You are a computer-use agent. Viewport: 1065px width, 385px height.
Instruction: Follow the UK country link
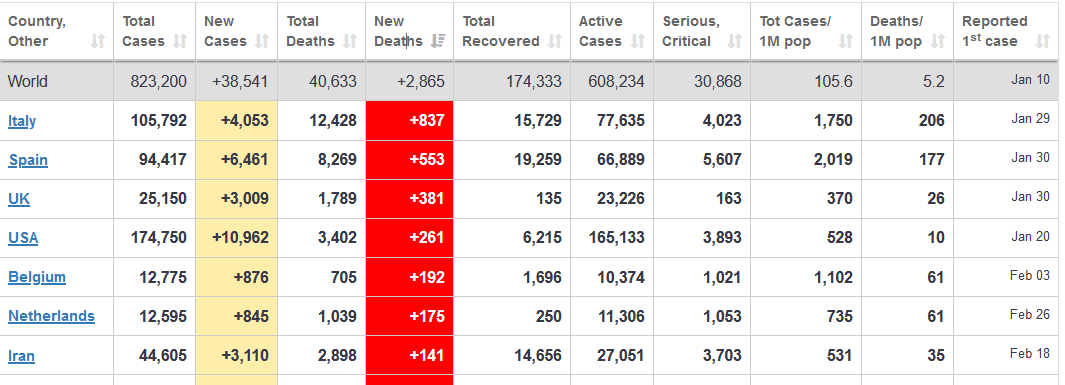(19, 199)
